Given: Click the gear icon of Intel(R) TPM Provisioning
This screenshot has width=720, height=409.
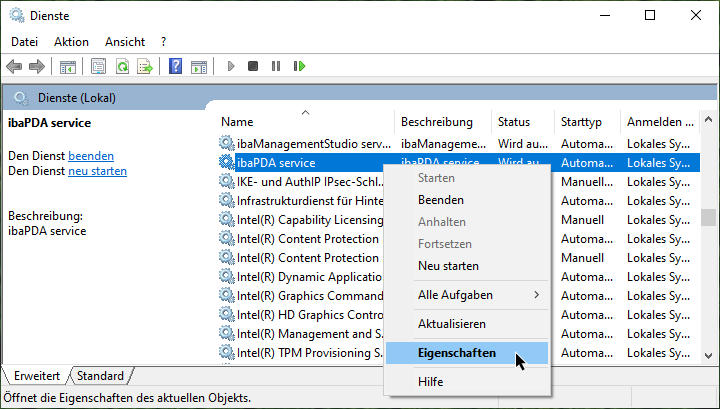Looking at the screenshot, I should (226, 353).
